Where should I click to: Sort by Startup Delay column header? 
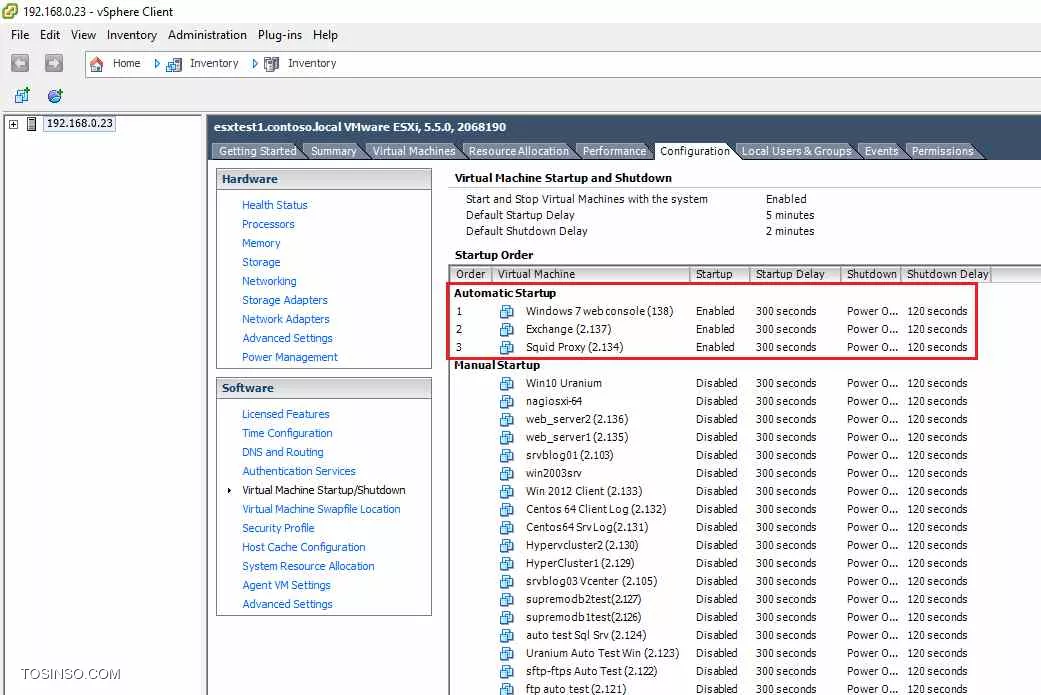coord(795,274)
